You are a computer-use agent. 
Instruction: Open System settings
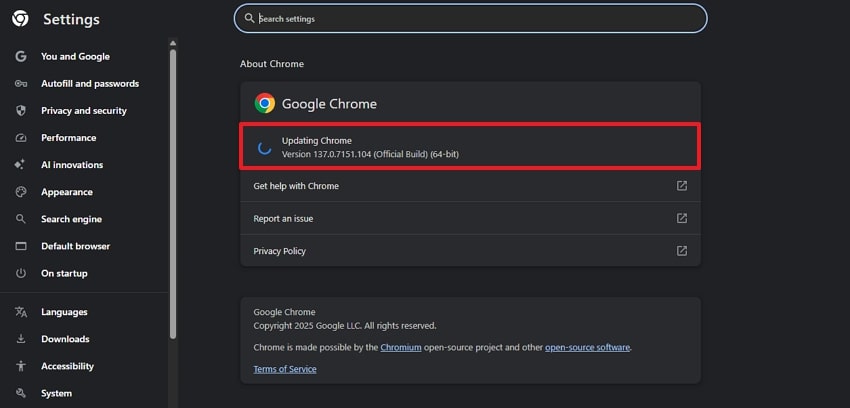pos(56,393)
